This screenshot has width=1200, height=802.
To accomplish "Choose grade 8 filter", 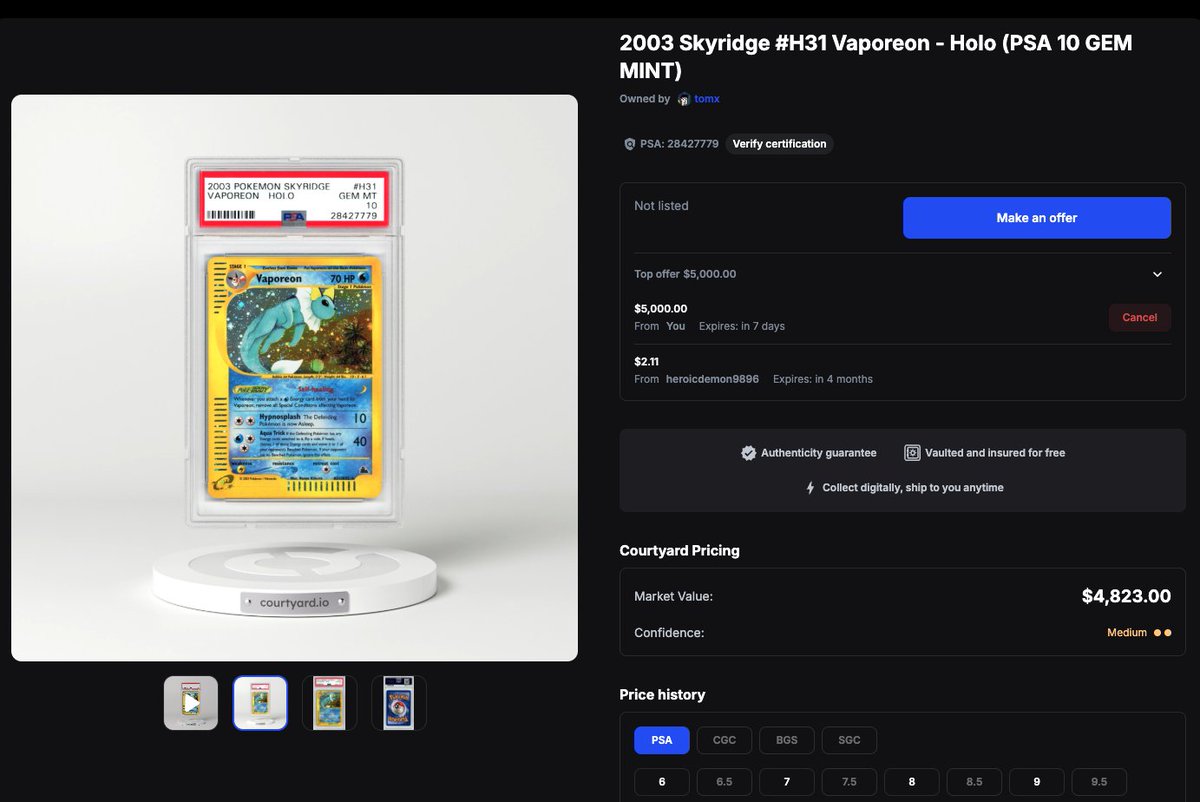I will (911, 782).
